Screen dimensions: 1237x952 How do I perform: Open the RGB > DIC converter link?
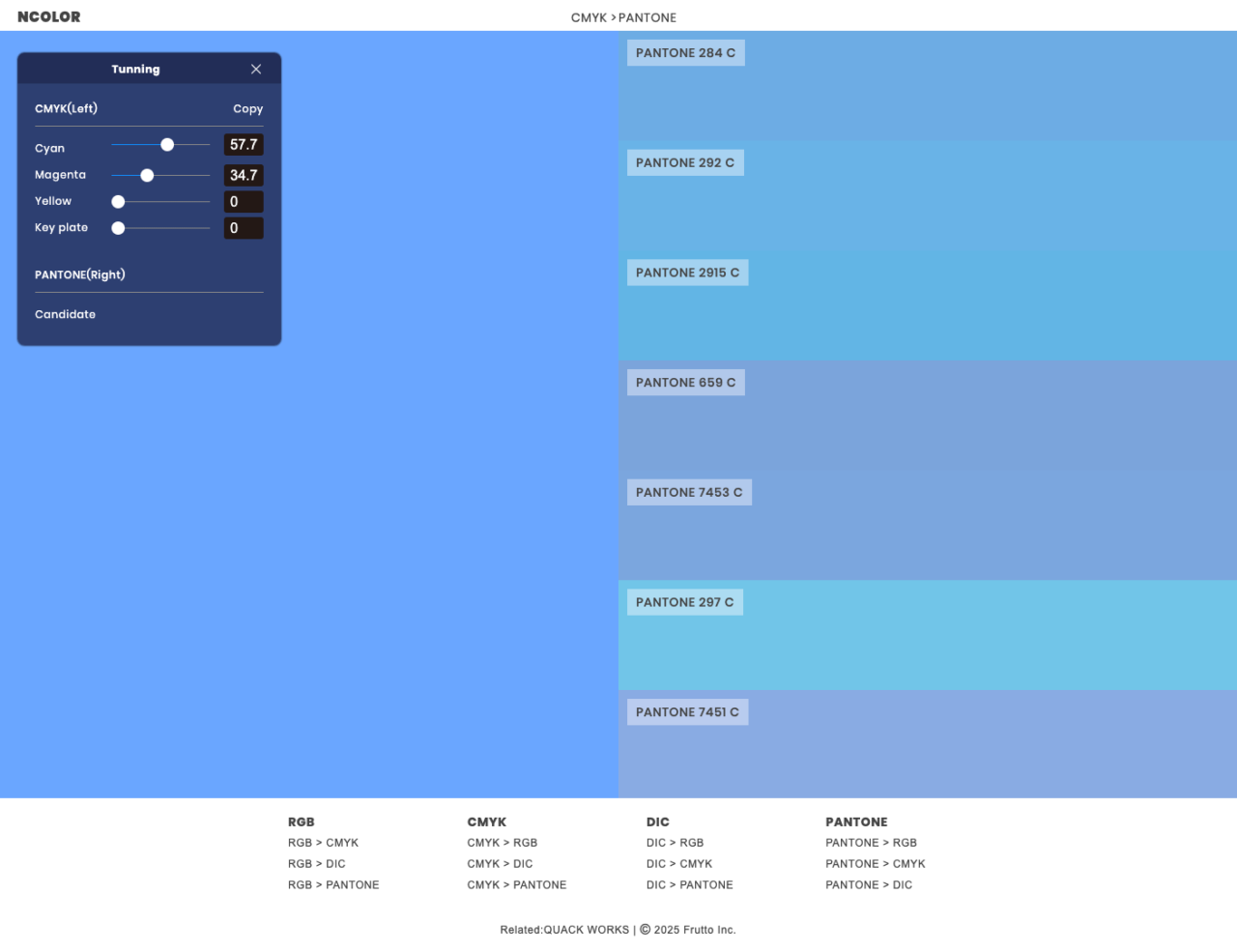(x=316, y=864)
